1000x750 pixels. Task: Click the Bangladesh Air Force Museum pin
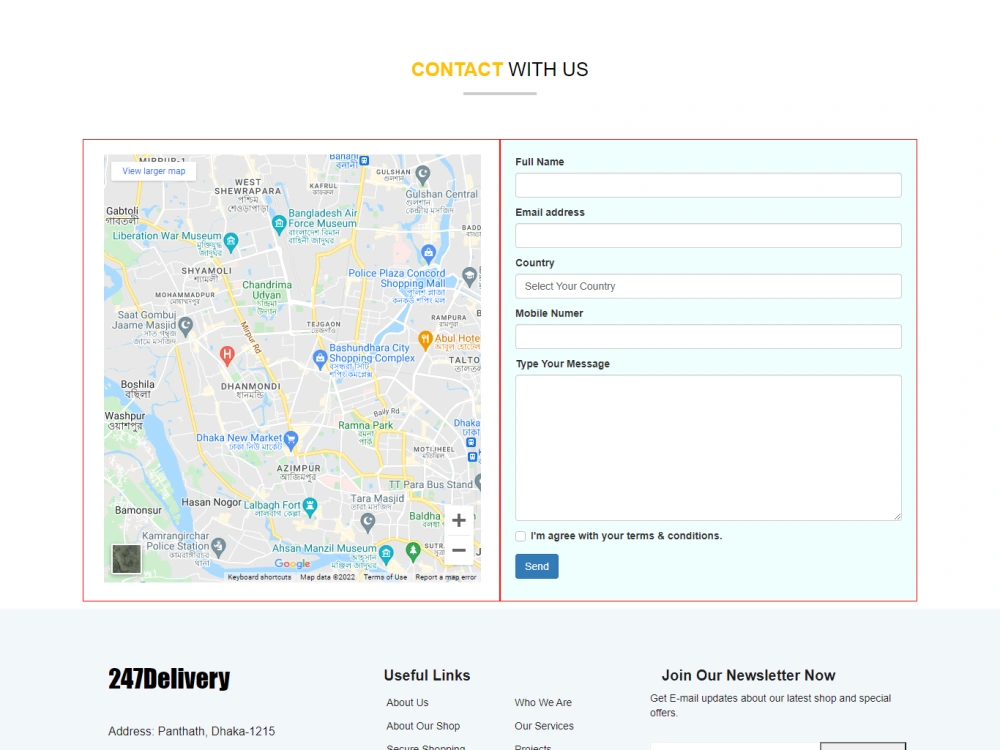(x=279, y=224)
